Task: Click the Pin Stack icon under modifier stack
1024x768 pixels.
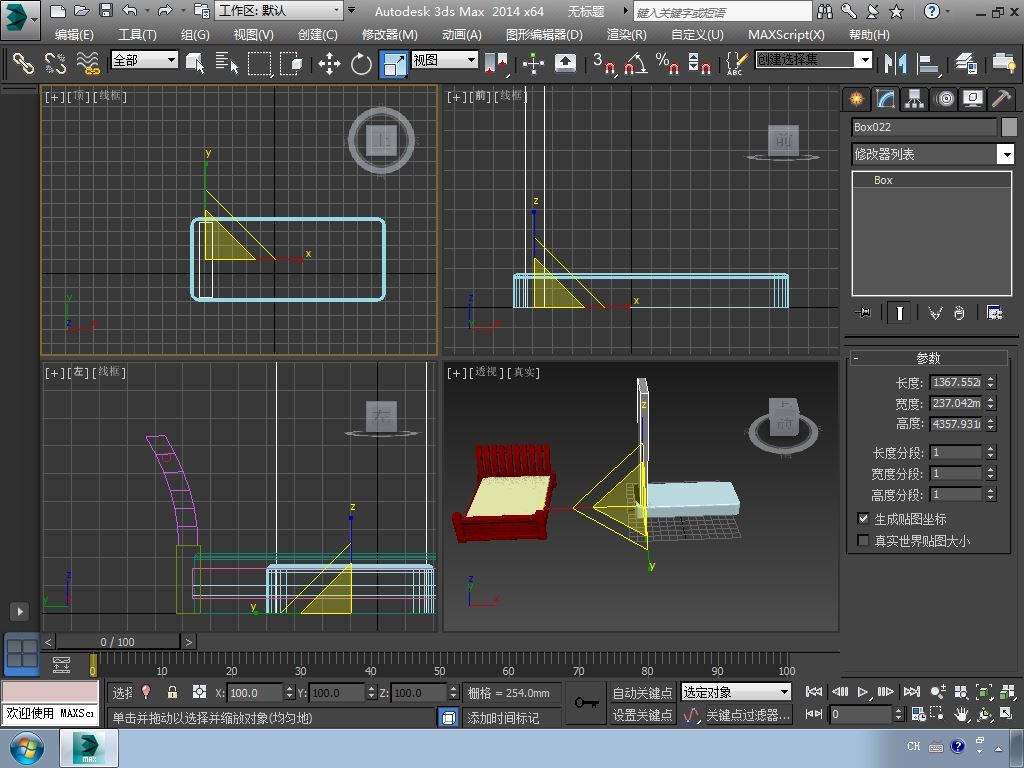Action: (x=864, y=313)
